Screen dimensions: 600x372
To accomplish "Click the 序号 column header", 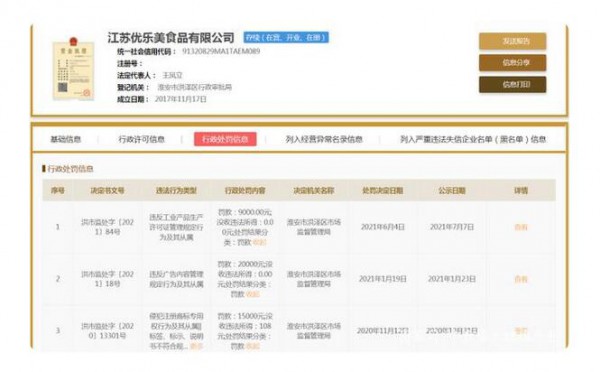I will point(58,190).
